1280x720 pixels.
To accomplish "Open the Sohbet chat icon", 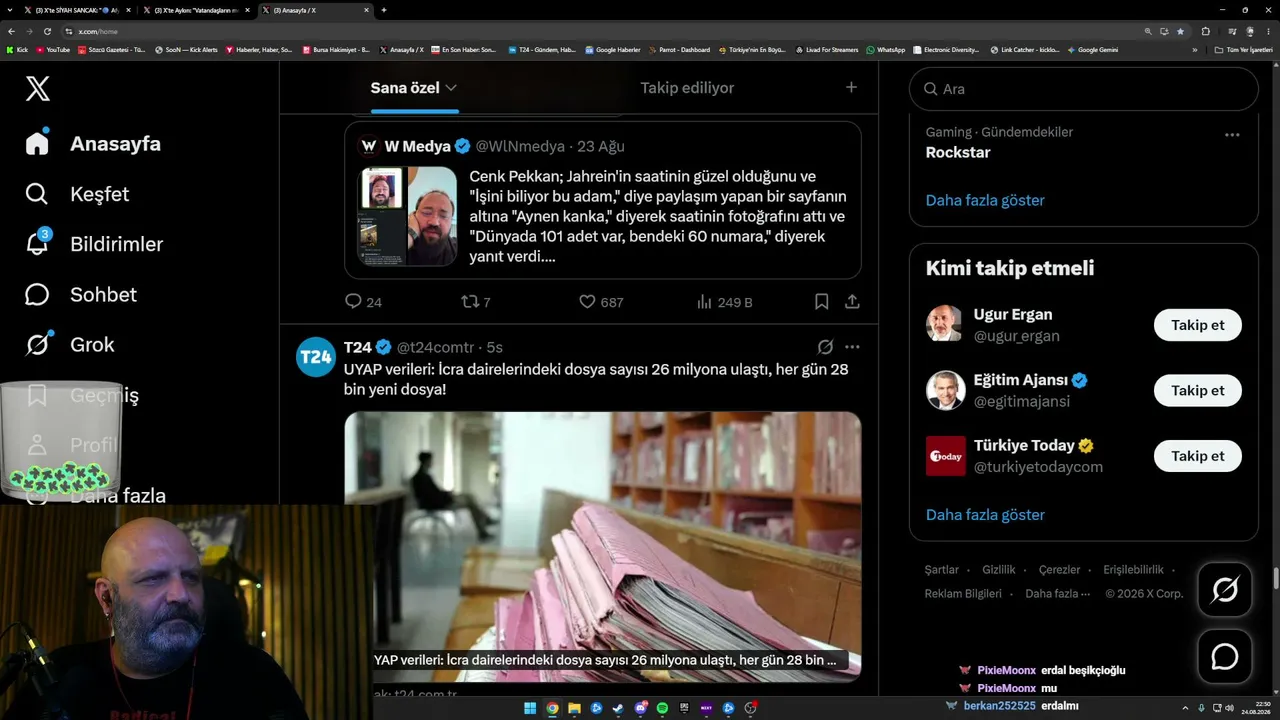I will point(37,294).
